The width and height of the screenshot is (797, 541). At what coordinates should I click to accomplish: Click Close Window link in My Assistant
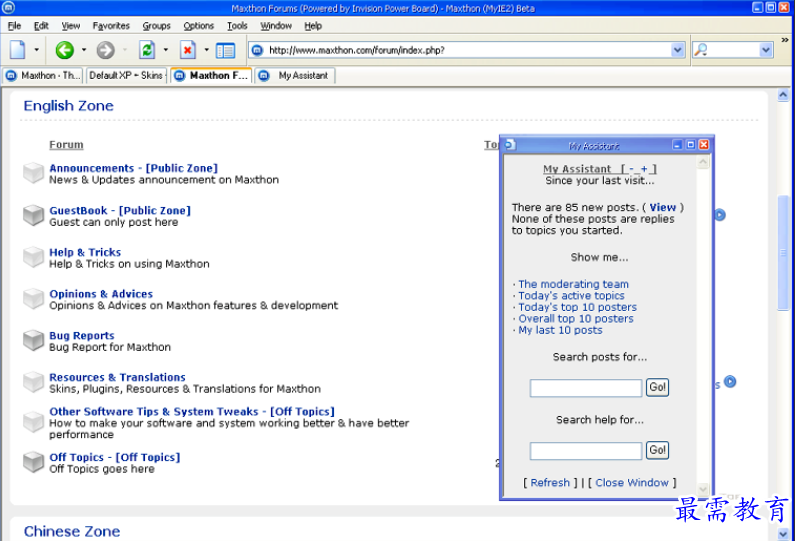[632, 483]
